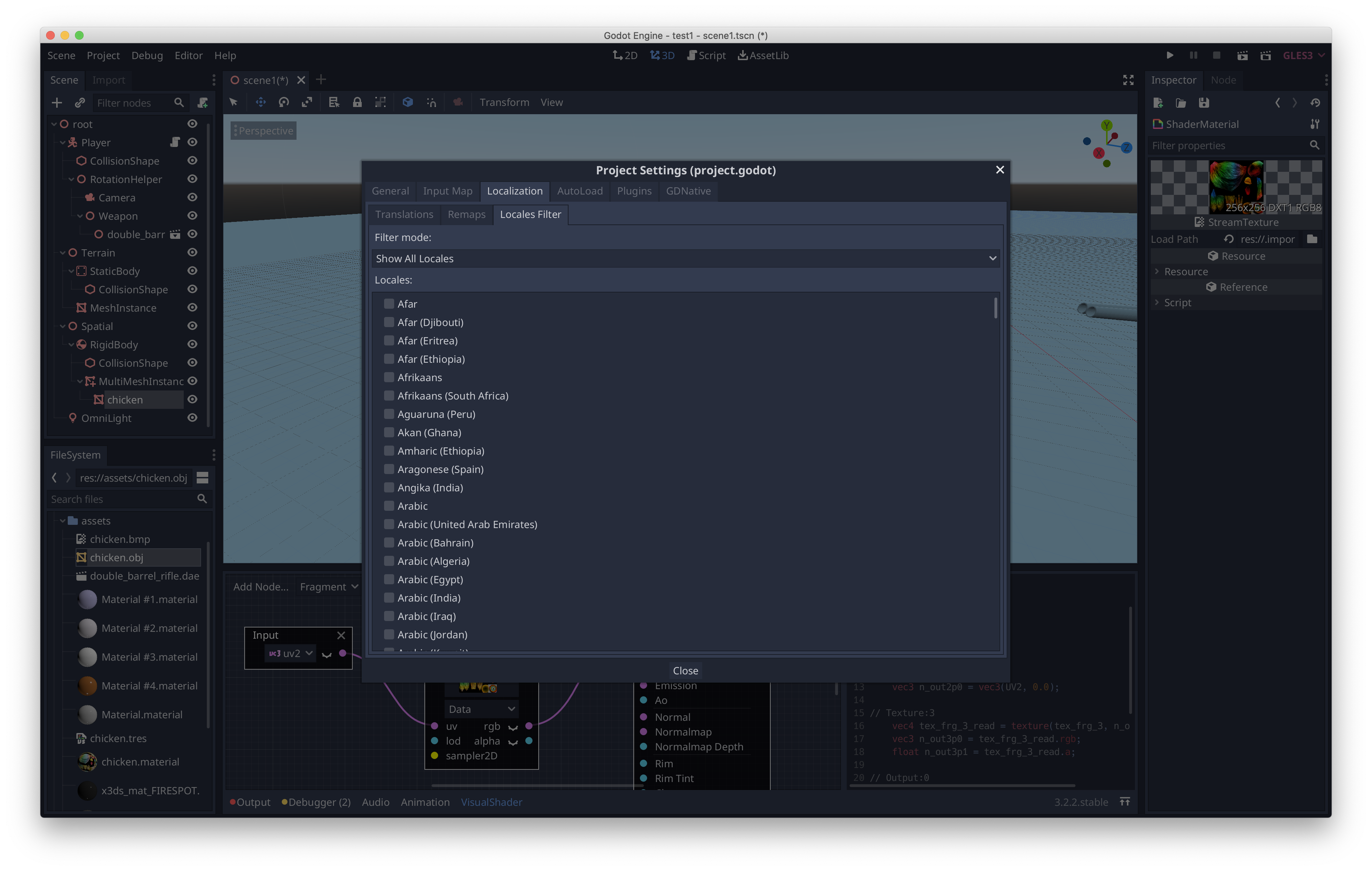Play custom scene icon
This screenshot has height=871, width=1372.
[1266, 55]
